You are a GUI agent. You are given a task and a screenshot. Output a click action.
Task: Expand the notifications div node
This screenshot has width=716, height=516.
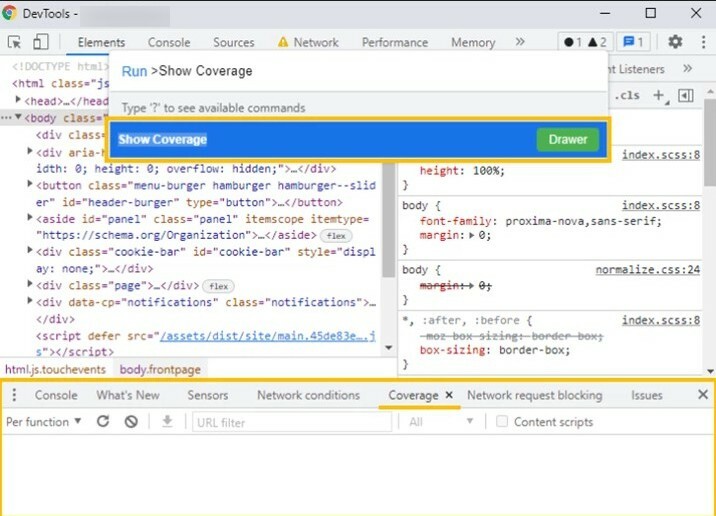tap(30, 300)
